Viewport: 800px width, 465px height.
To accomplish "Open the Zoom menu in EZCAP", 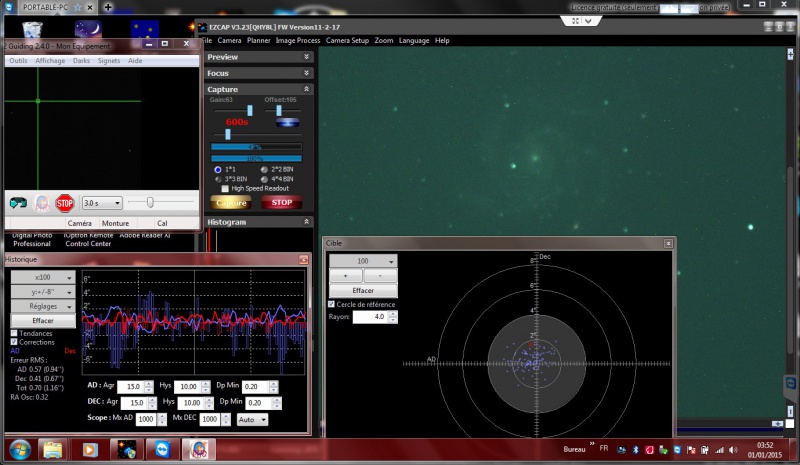I will coord(384,40).
